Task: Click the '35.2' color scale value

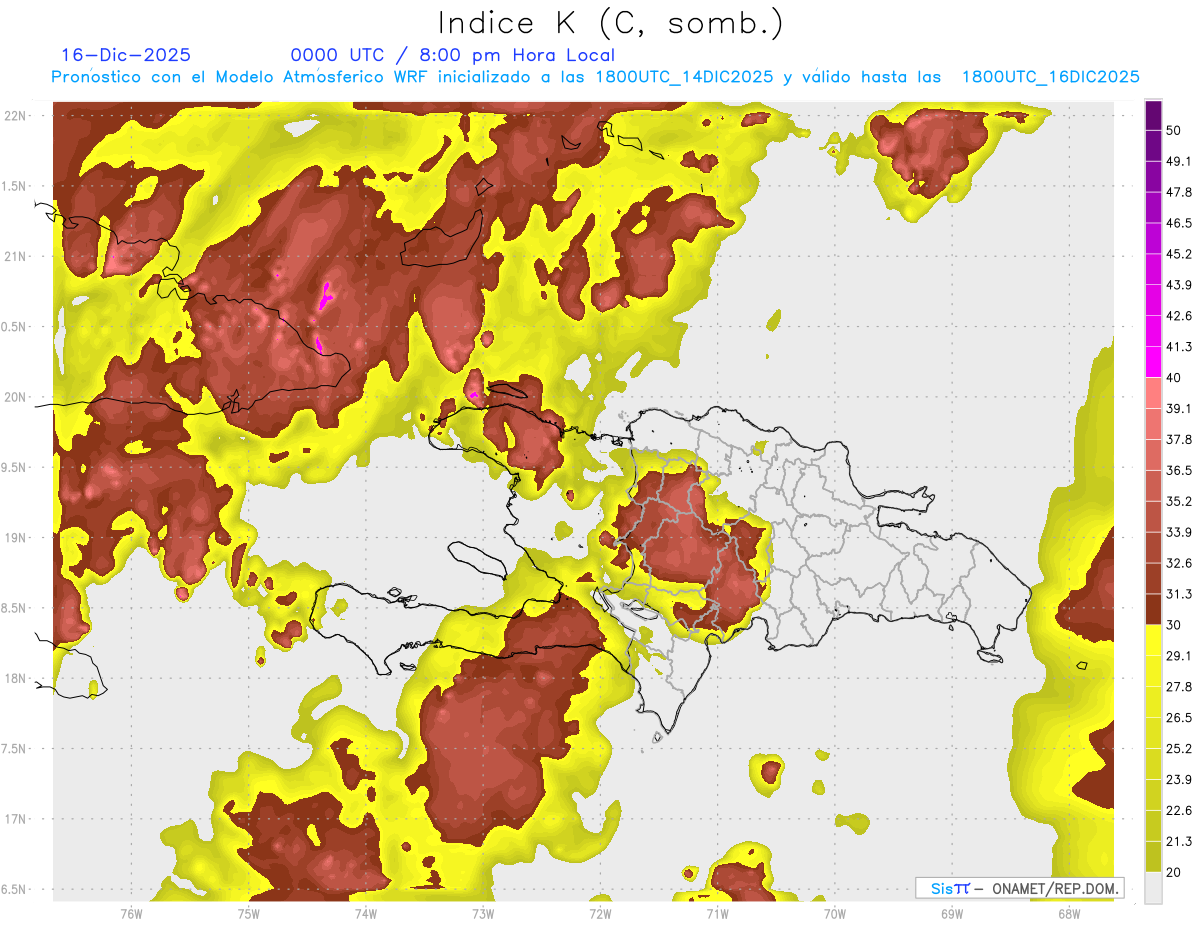Action: point(1179,501)
